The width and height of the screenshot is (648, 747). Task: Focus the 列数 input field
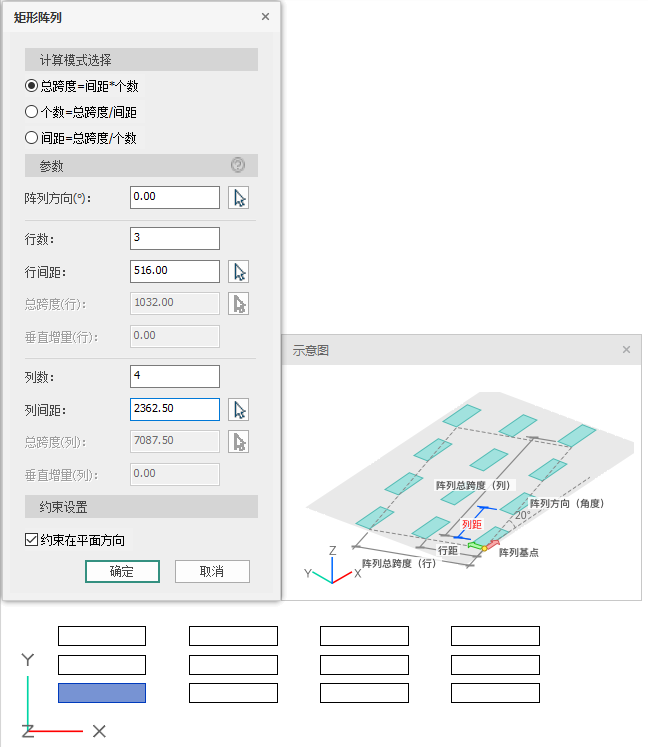click(175, 376)
